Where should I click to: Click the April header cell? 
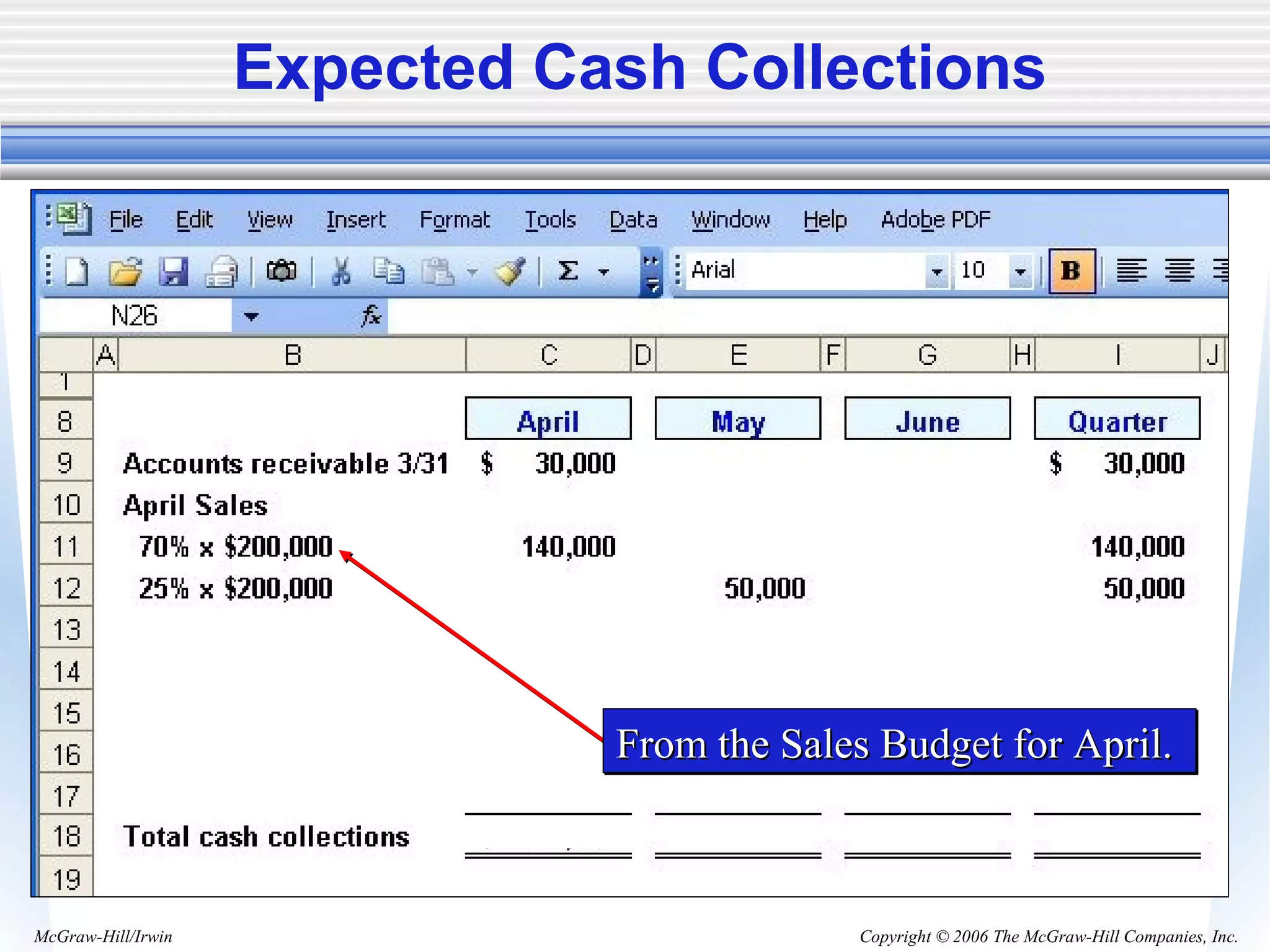pos(549,420)
